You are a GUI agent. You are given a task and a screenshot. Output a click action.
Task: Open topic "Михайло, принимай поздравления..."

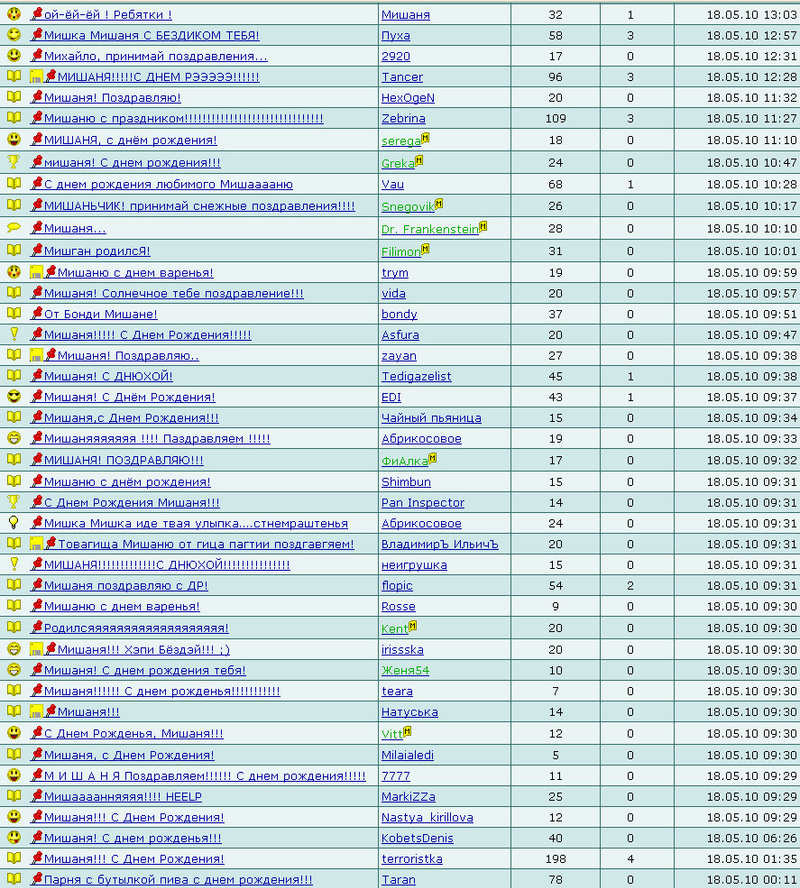(156, 56)
